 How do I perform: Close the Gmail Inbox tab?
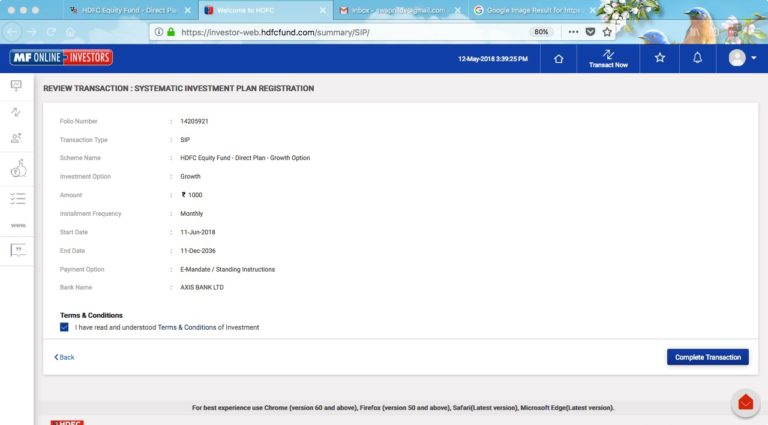point(458,10)
